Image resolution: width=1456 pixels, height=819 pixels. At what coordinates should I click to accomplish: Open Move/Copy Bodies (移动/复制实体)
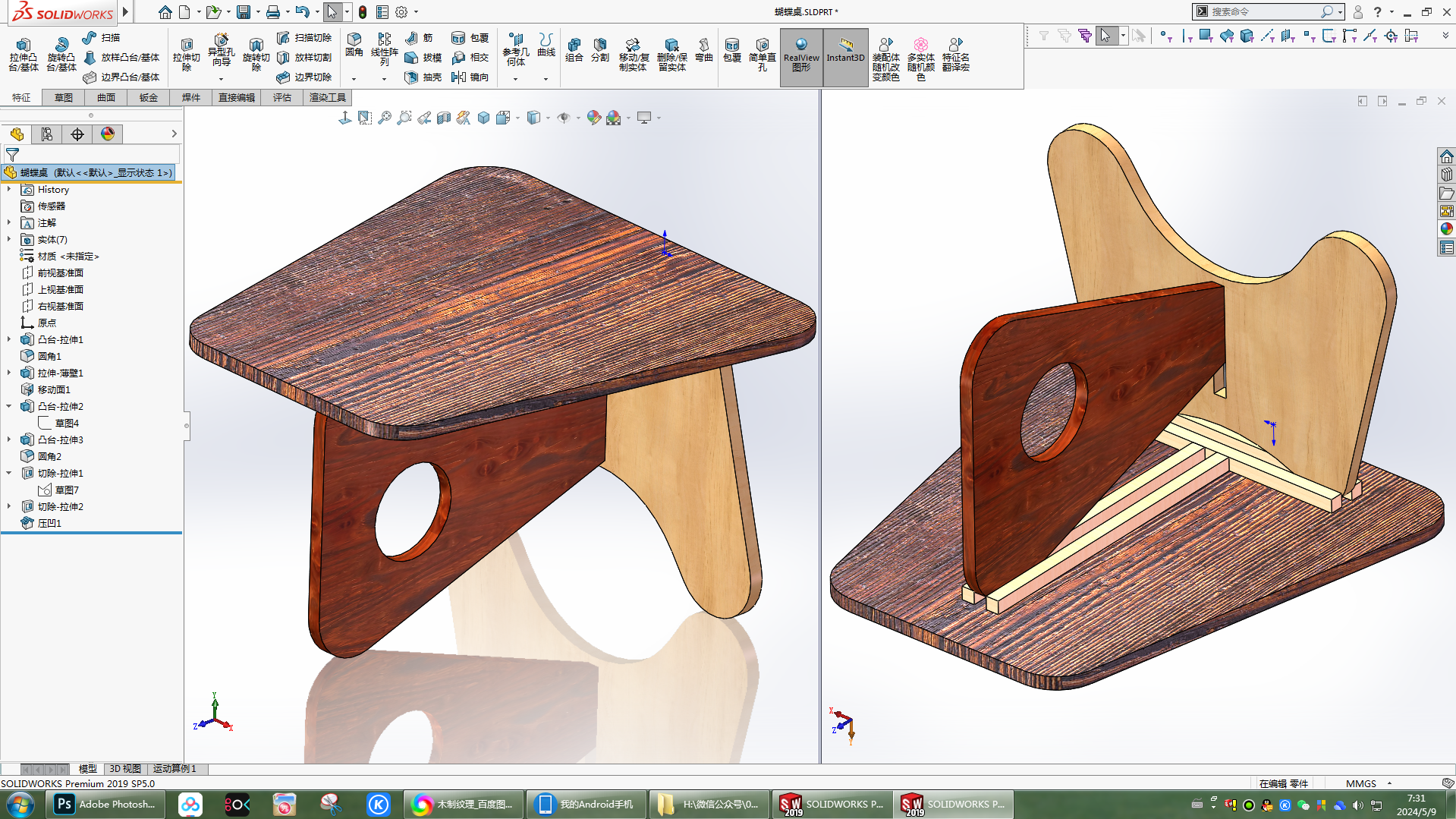(x=634, y=54)
